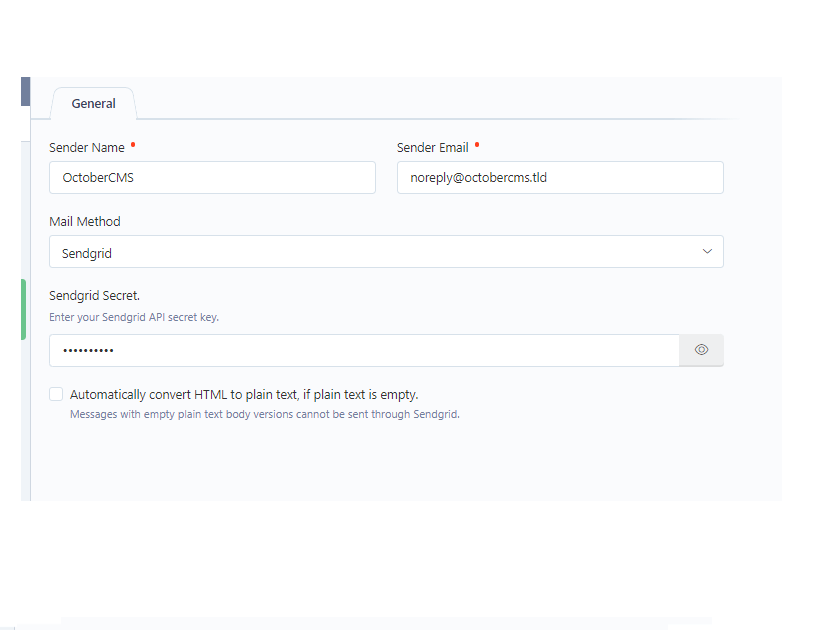Switch to the General tab

94,104
